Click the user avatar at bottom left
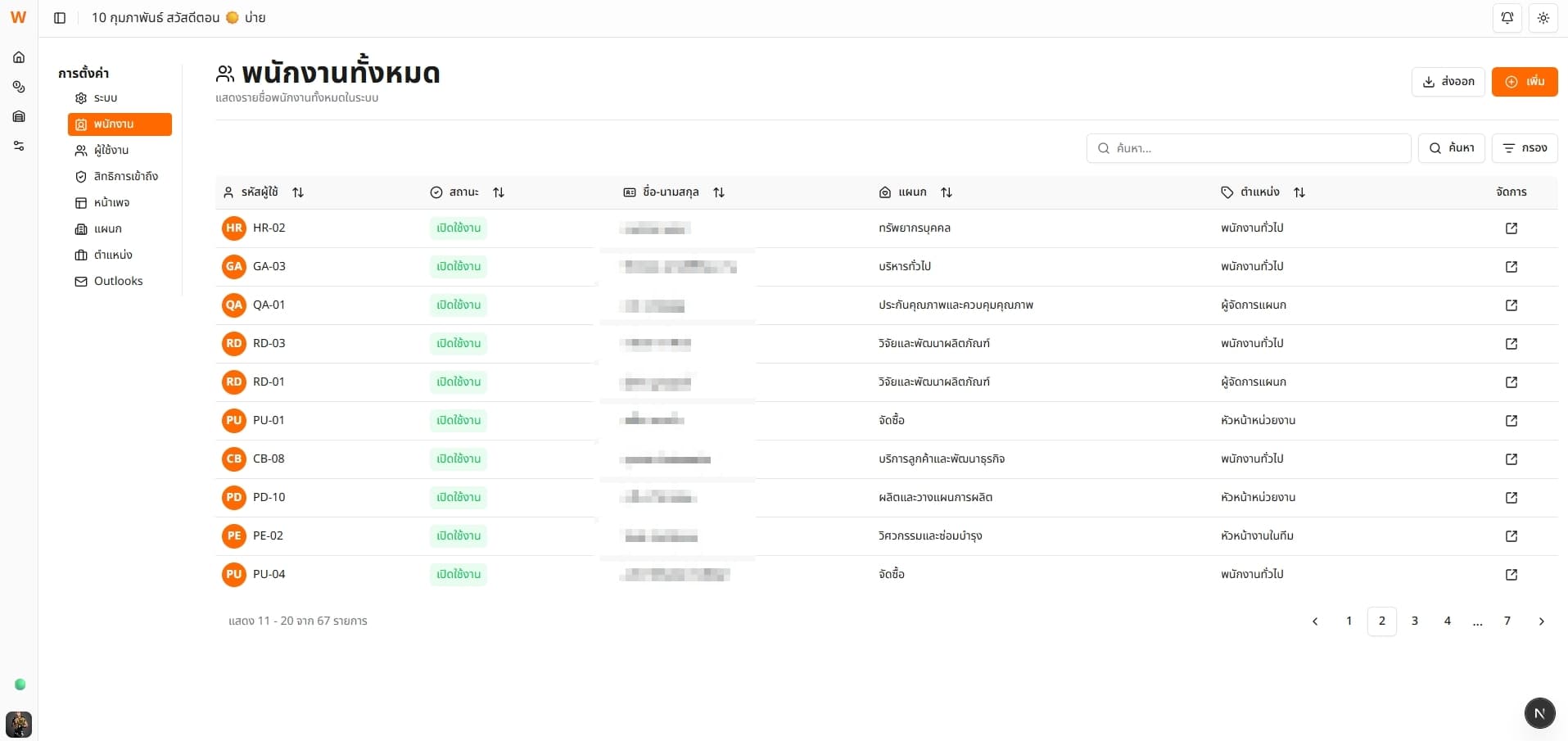The image size is (1568, 741). click(19, 724)
